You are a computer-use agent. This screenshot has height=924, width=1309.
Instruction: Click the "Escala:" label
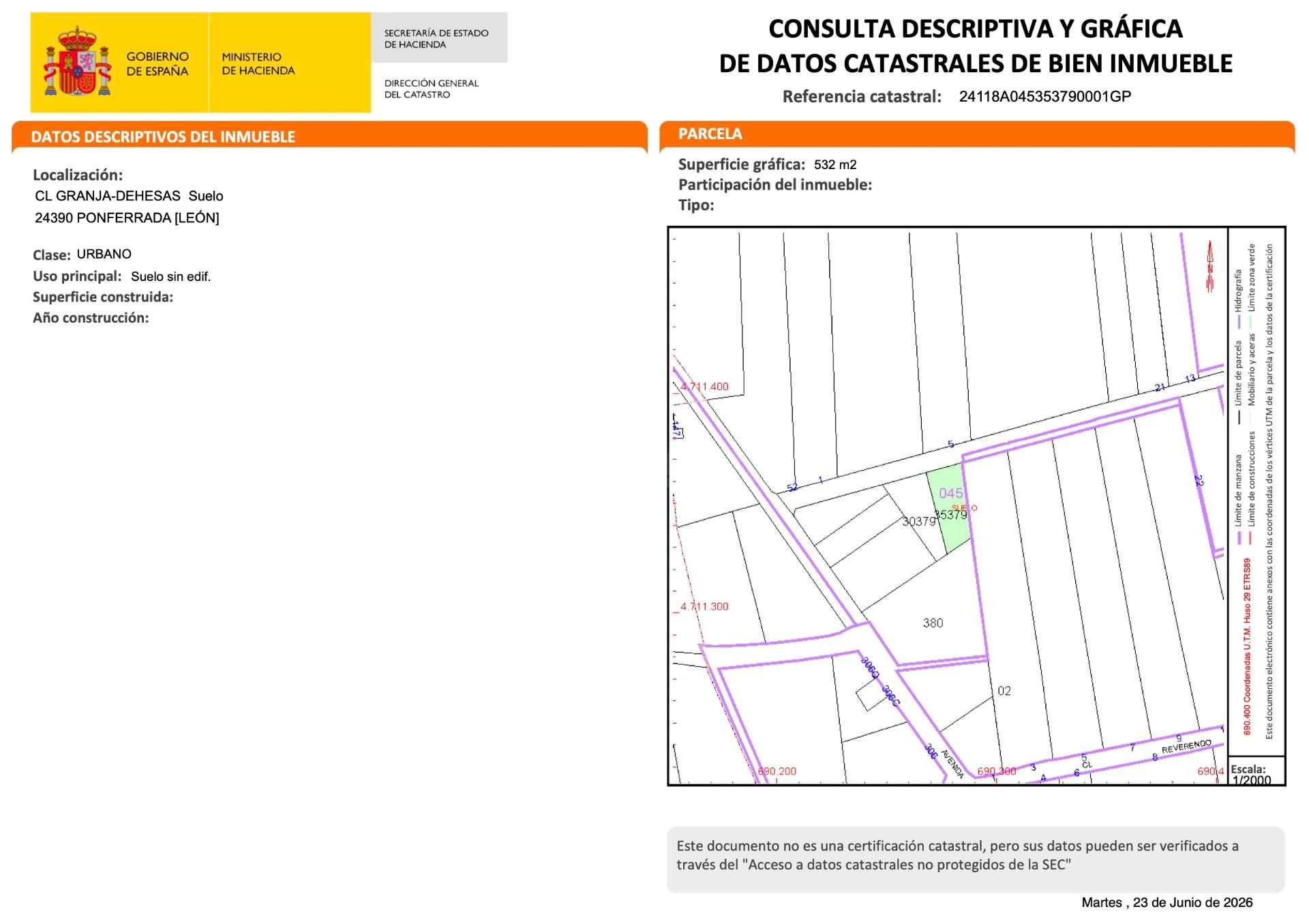pos(1248,769)
